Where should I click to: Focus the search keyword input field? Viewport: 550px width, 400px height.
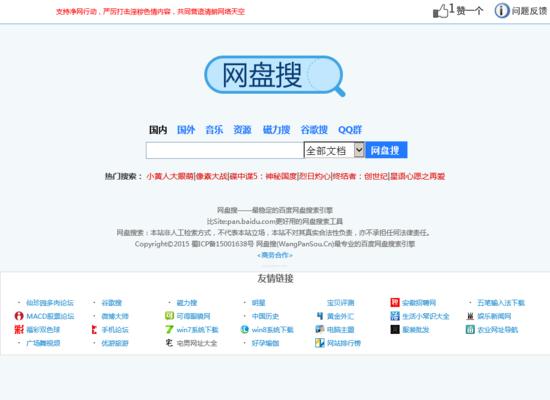point(225,150)
